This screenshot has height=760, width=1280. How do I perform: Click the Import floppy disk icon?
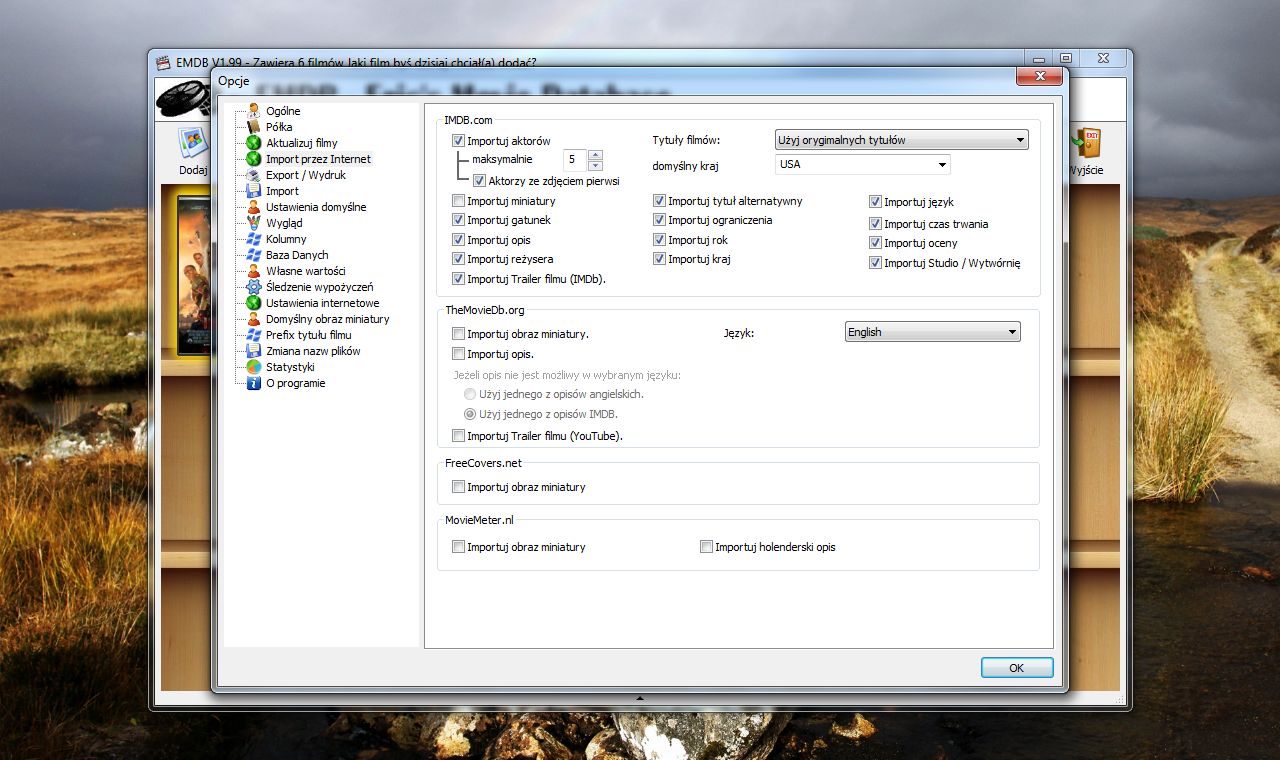point(254,191)
